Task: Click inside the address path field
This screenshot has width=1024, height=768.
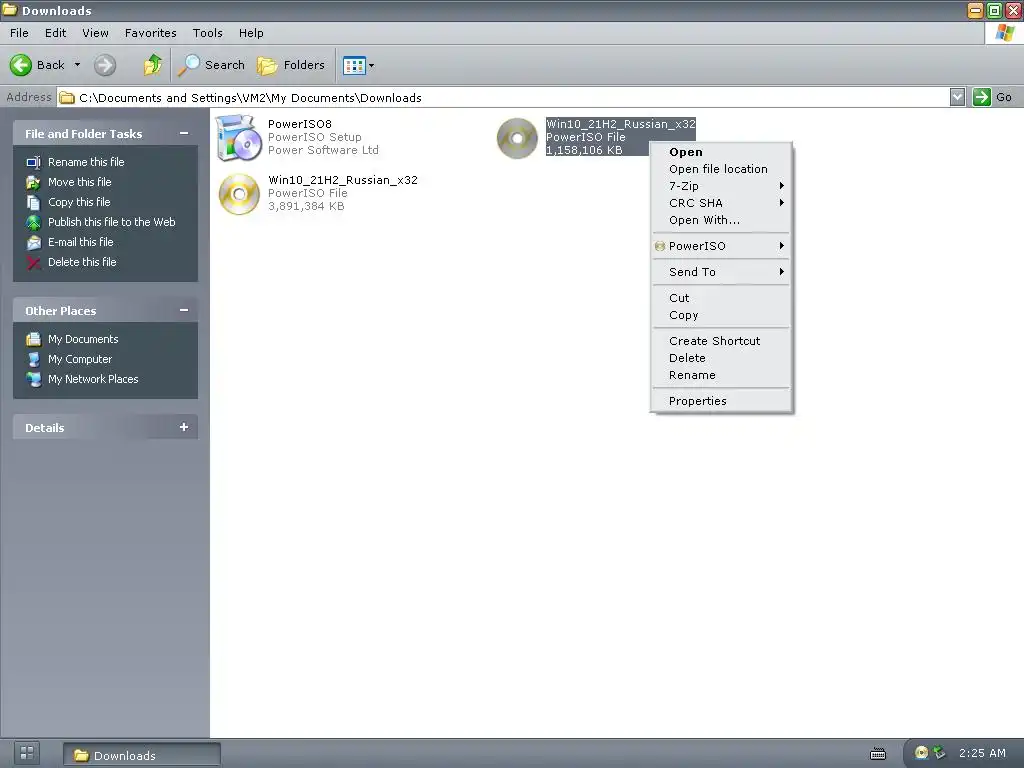Action: (x=503, y=97)
